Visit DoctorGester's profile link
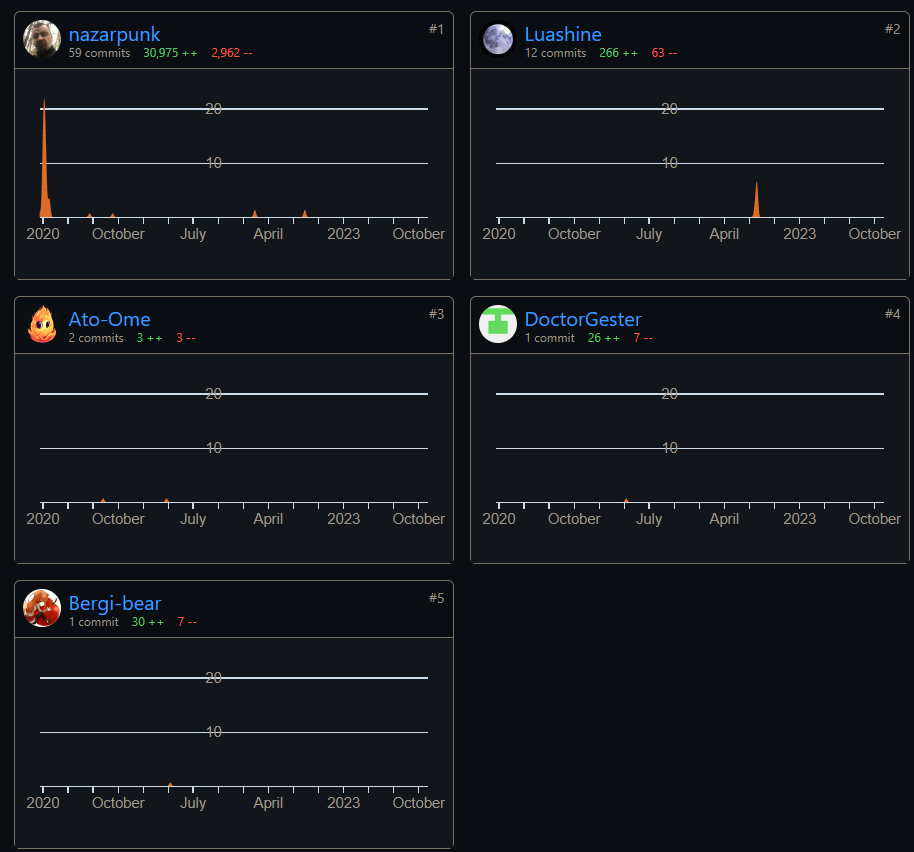The width and height of the screenshot is (914, 852). coord(583,319)
